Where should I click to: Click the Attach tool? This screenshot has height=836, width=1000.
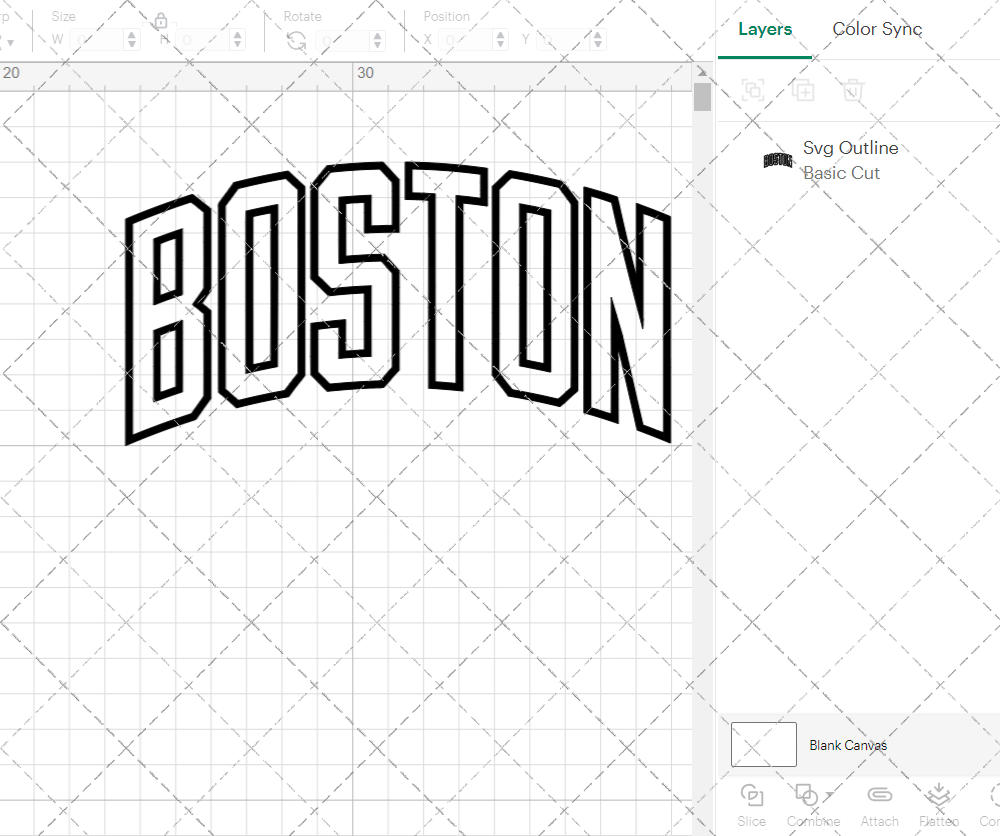(879, 806)
